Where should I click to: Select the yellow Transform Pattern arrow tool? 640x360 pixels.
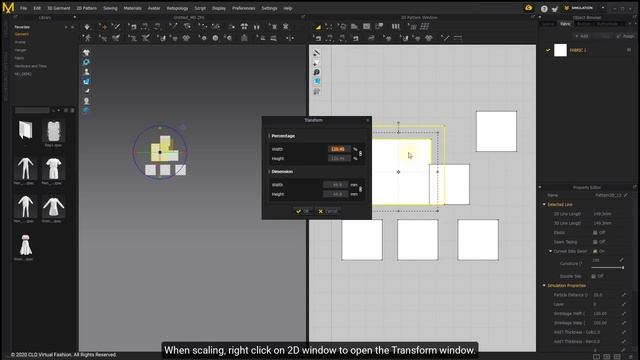click(317, 27)
